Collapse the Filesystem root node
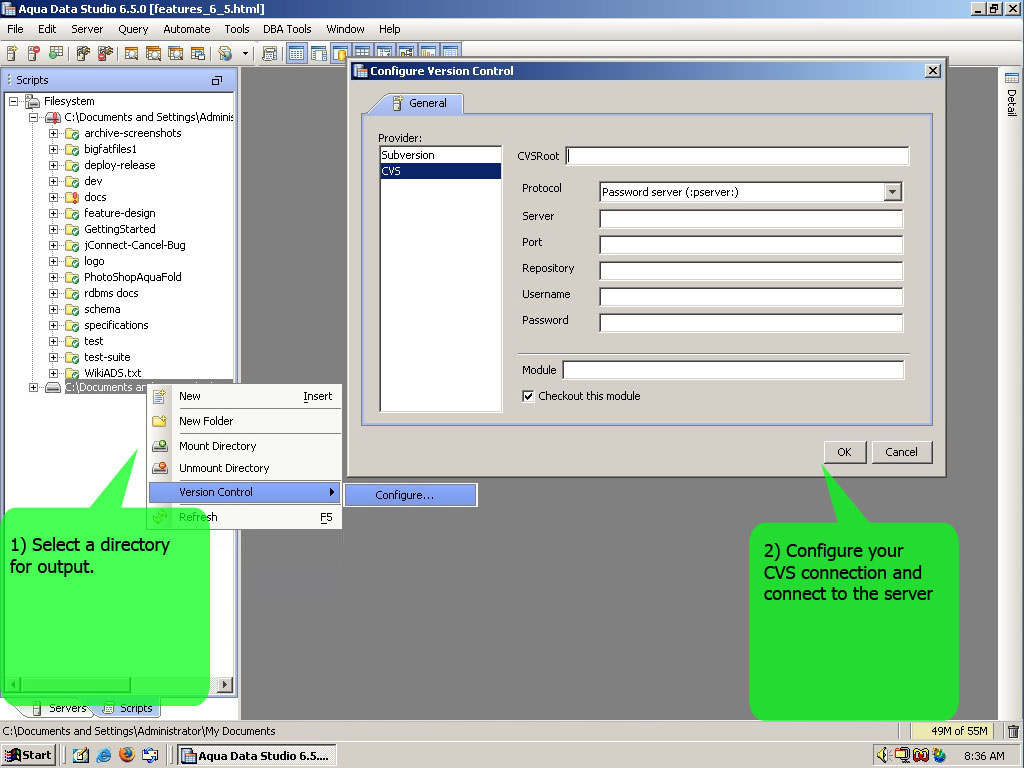 coord(13,101)
